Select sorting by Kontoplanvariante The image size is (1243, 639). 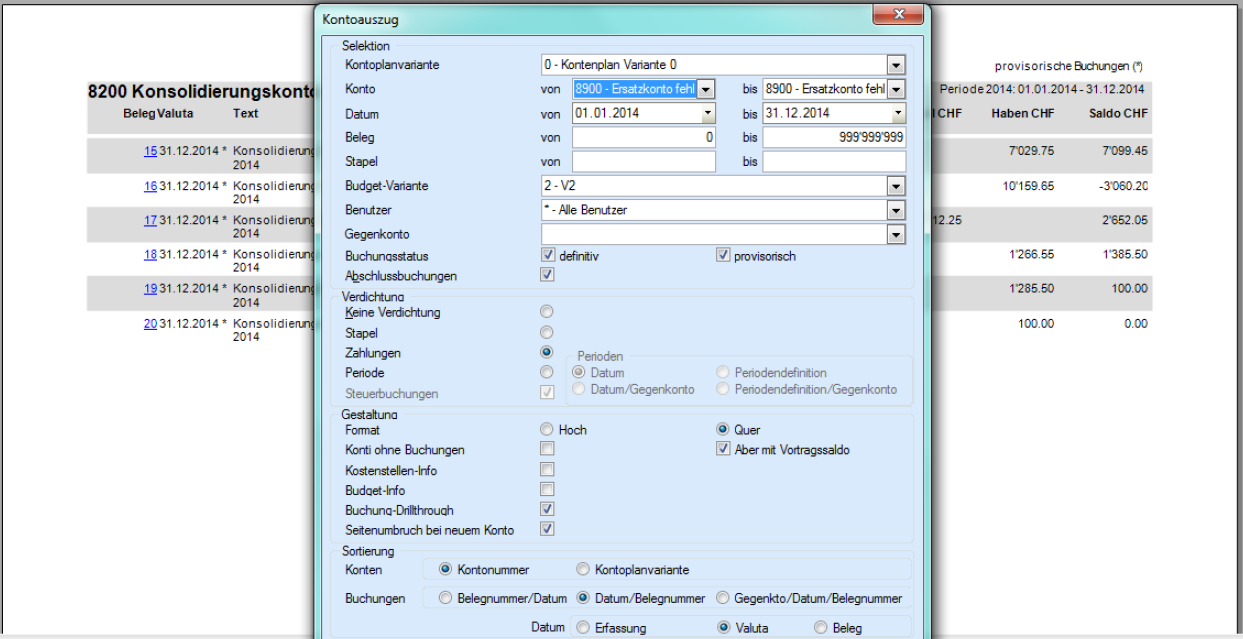(583, 570)
